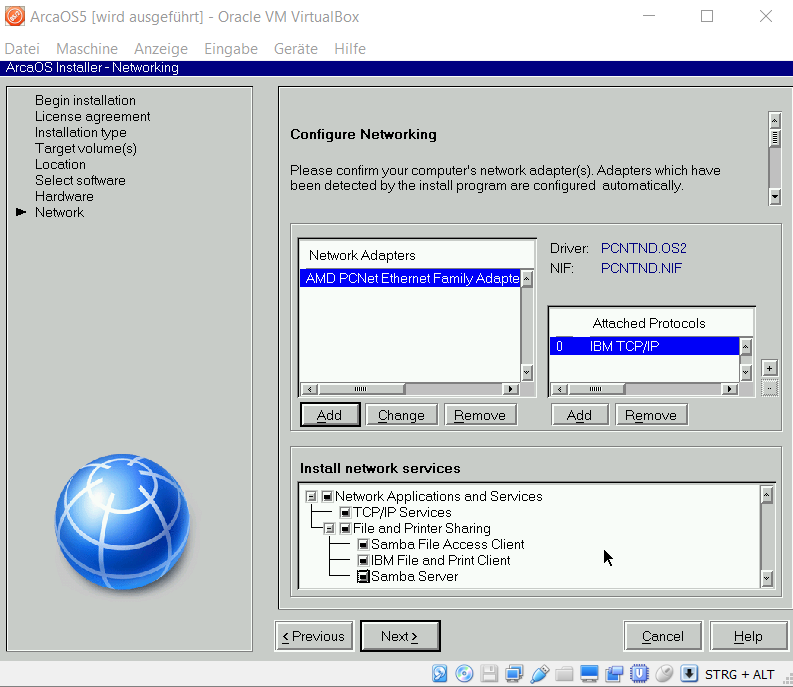The image size is (793, 687).
Task: Open the Eingabe menu
Action: pos(231,49)
